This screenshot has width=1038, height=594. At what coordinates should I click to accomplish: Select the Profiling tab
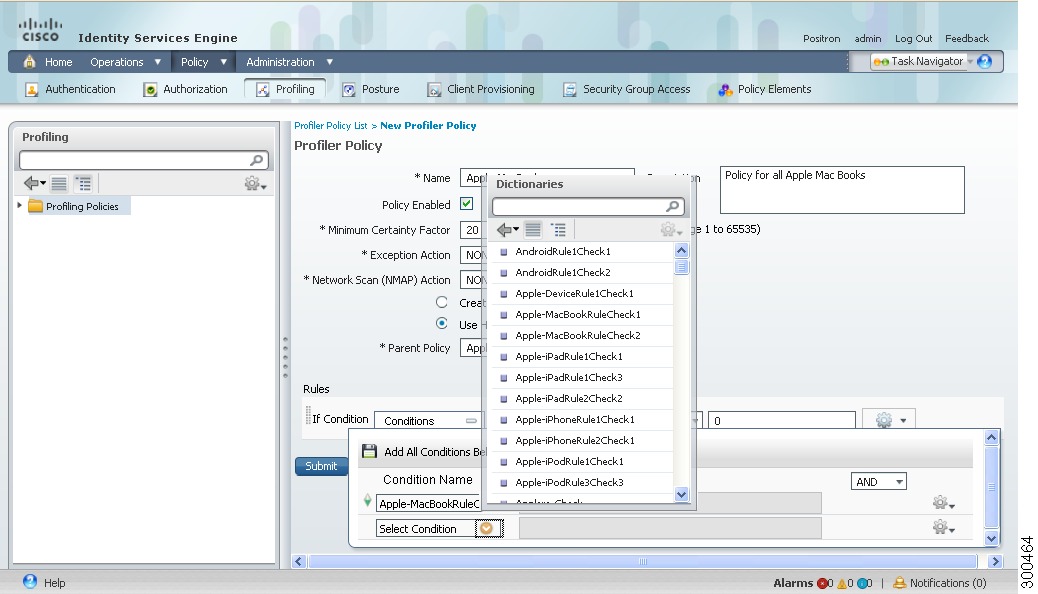point(285,89)
